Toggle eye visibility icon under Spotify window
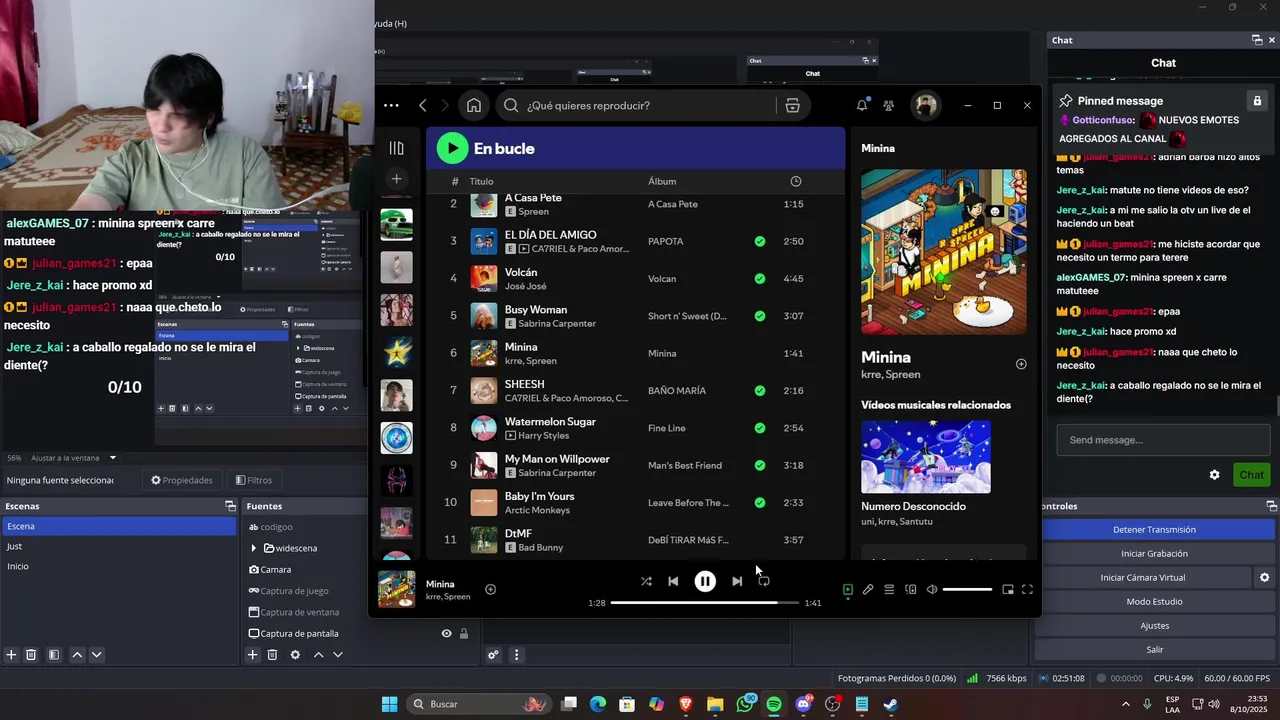 447,633
